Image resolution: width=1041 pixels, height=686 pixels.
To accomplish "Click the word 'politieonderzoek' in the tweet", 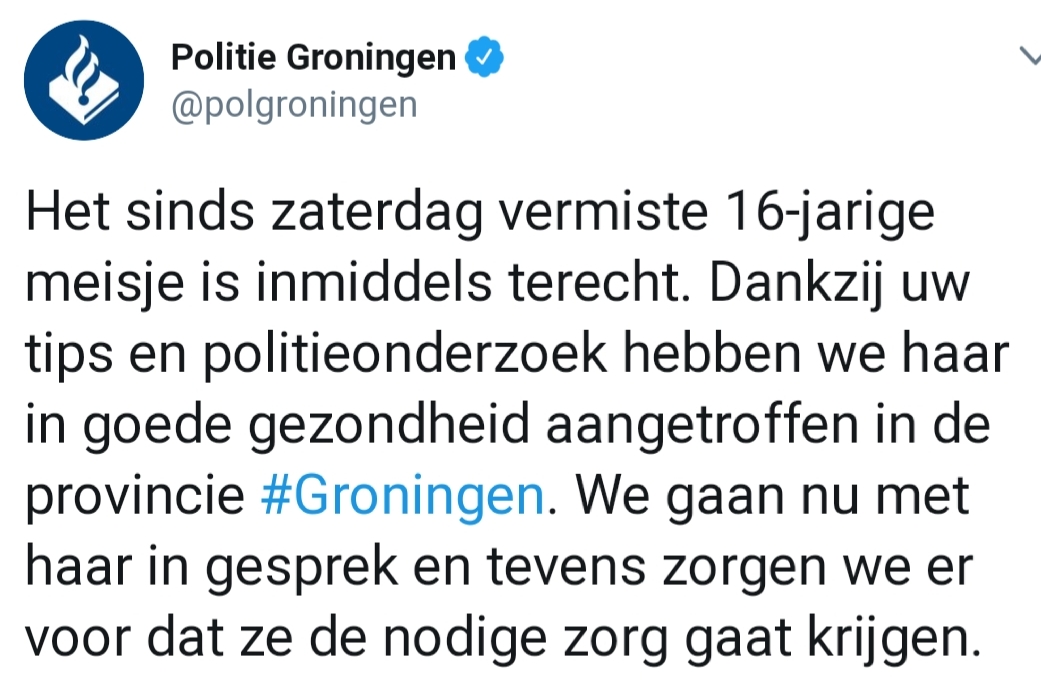I will click(x=405, y=356).
